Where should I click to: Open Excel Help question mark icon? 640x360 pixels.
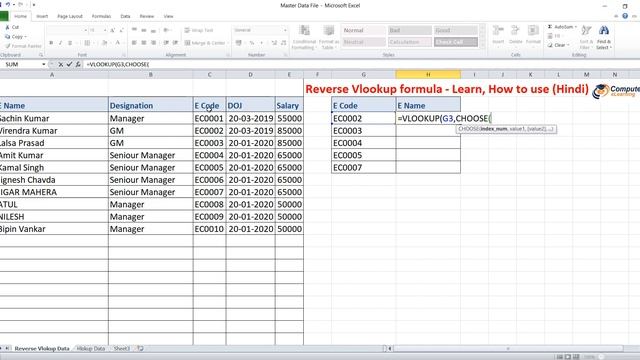[625, 16]
